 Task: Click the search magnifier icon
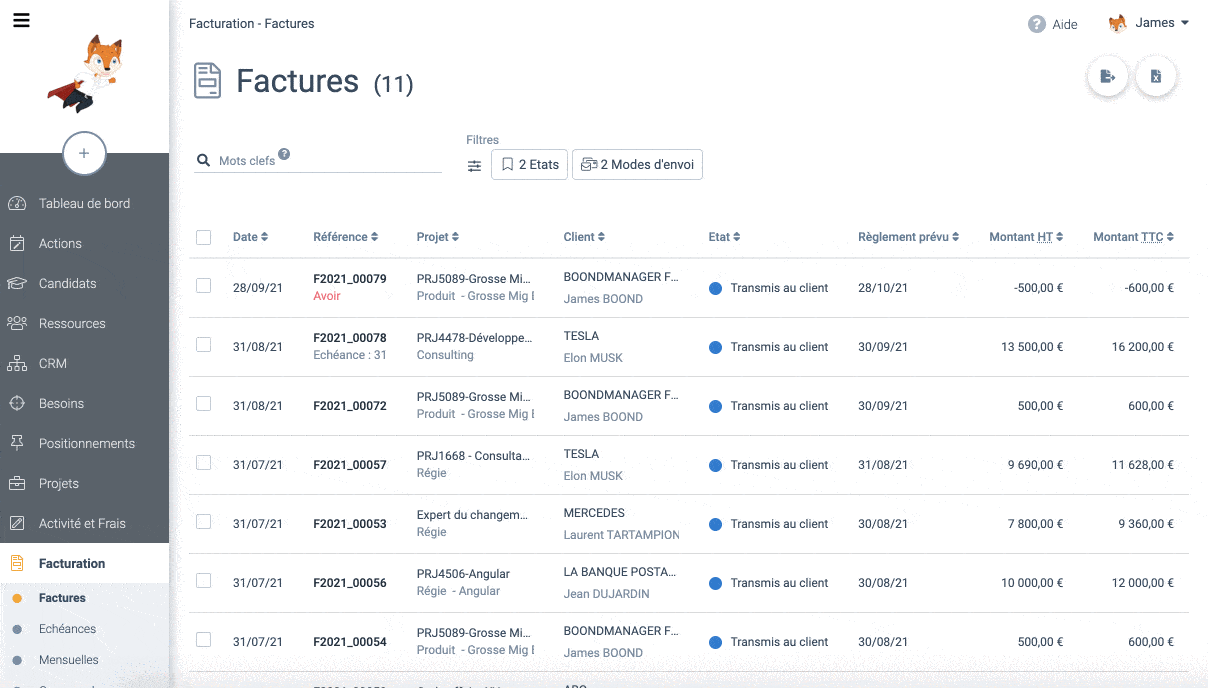[204, 160]
